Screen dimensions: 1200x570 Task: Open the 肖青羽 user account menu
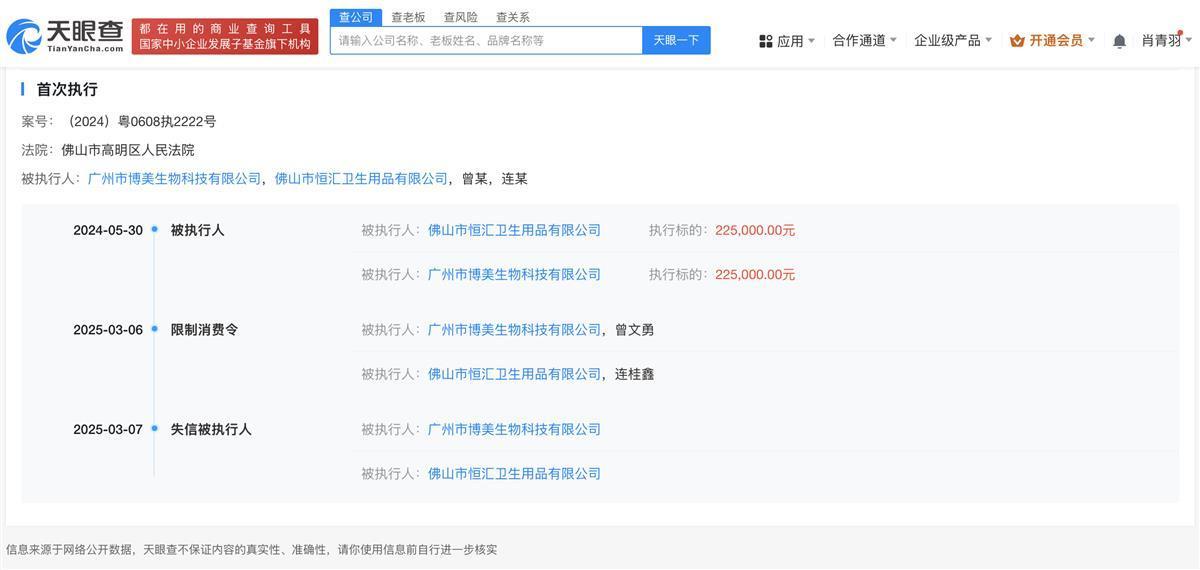coord(1161,41)
